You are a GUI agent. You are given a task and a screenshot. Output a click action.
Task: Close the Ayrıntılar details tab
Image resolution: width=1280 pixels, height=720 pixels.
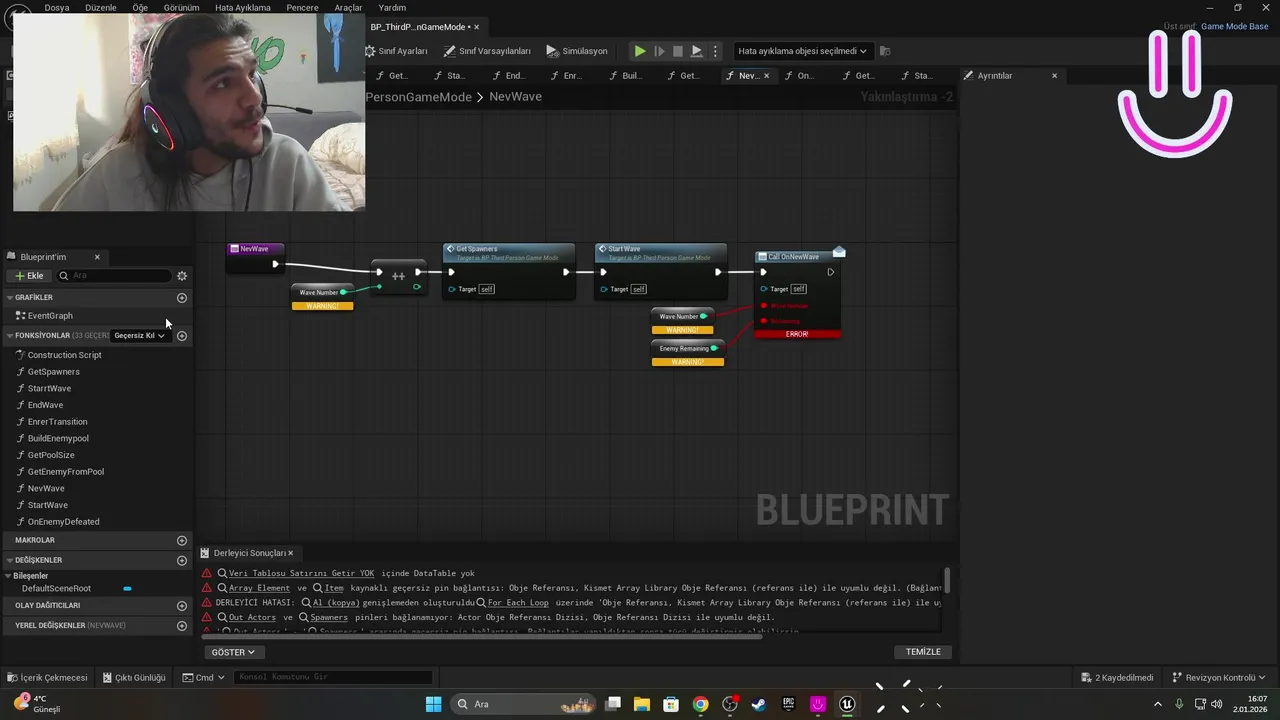1054,76
